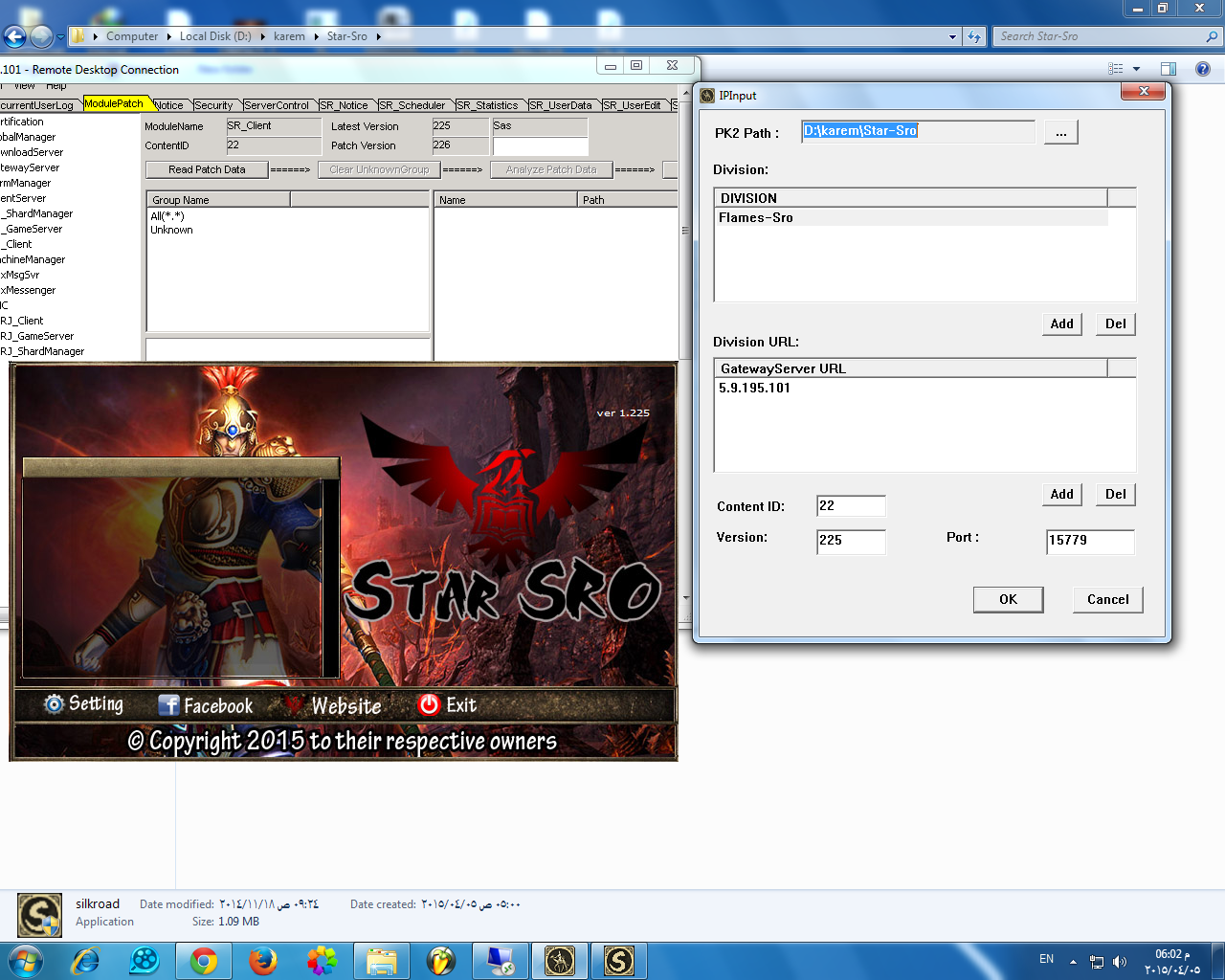1225x980 pixels.
Task: Switch to the horseman game icon on taskbar
Action: (560, 960)
